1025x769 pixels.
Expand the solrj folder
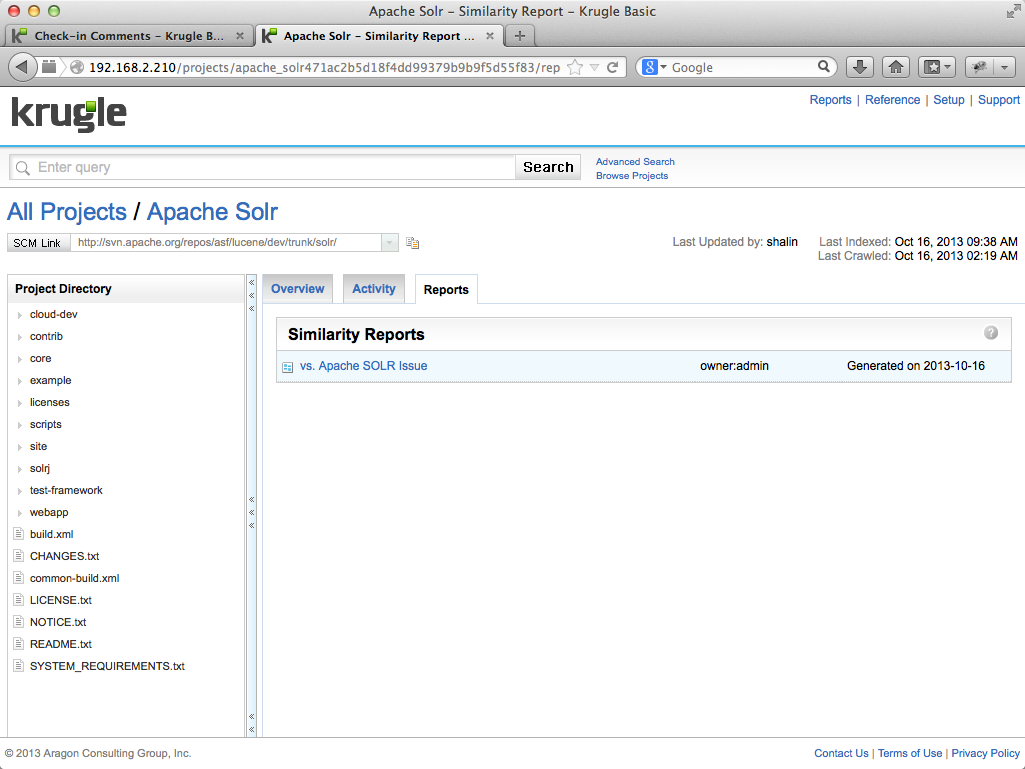tap(20, 469)
